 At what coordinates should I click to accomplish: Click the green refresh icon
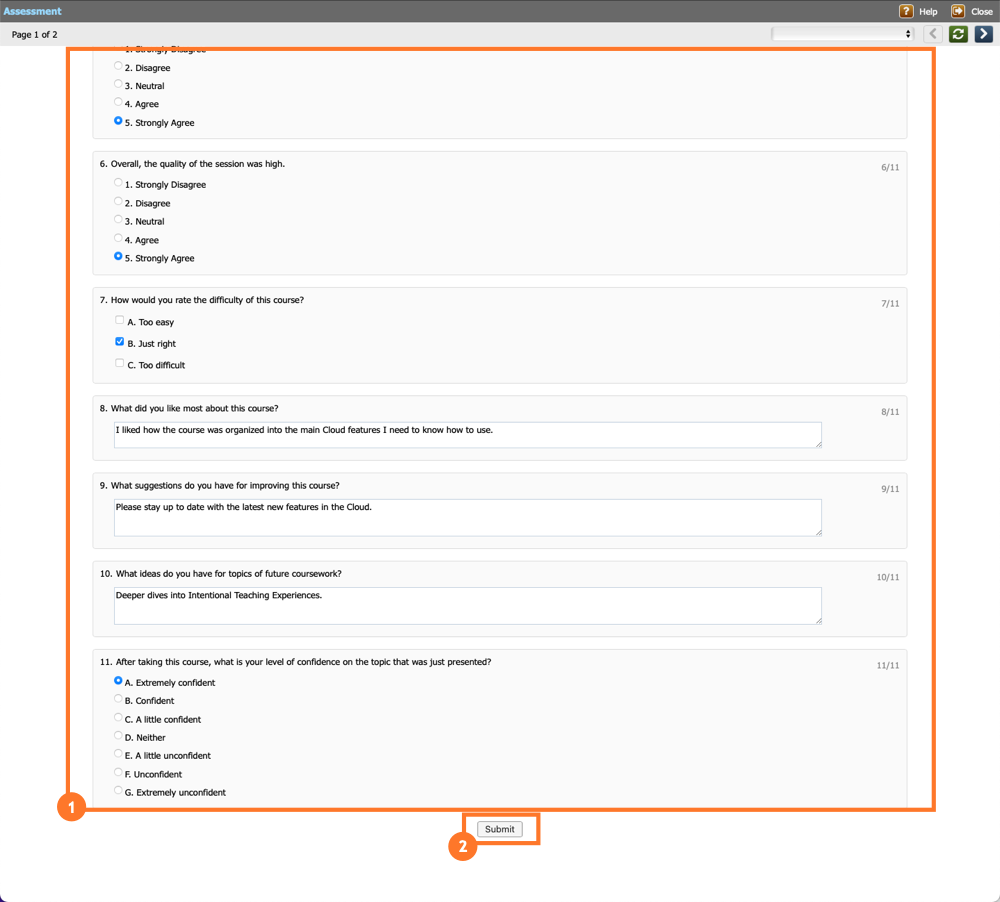957,33
